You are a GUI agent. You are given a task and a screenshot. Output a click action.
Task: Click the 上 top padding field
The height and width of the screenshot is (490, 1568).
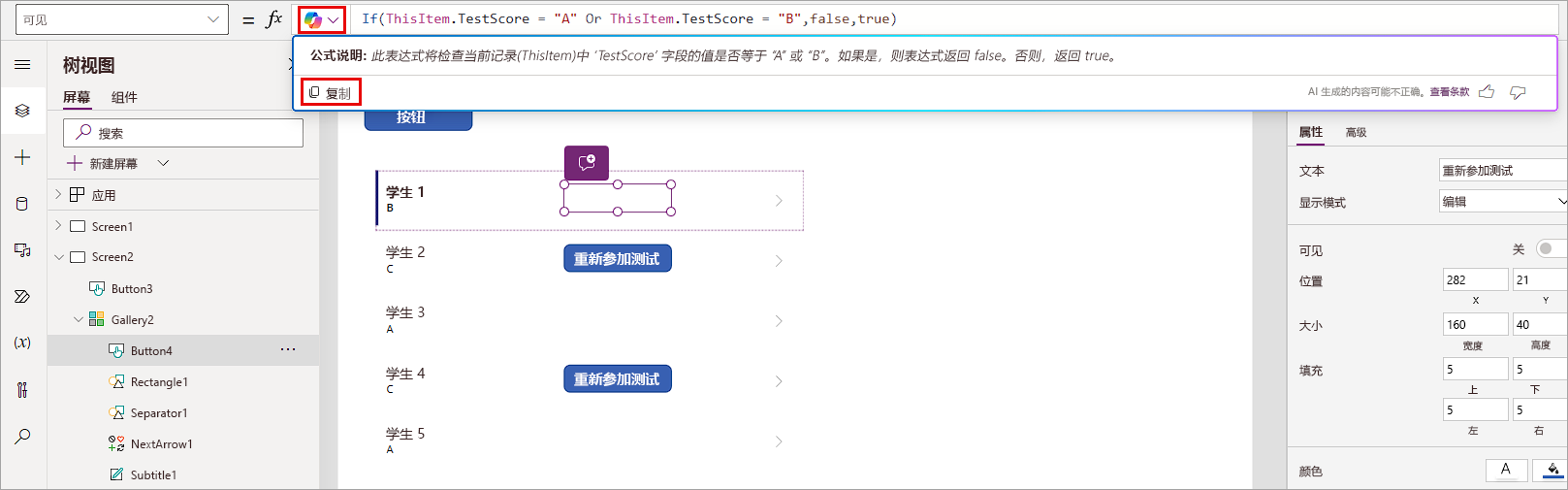(x=1475, y=369)
